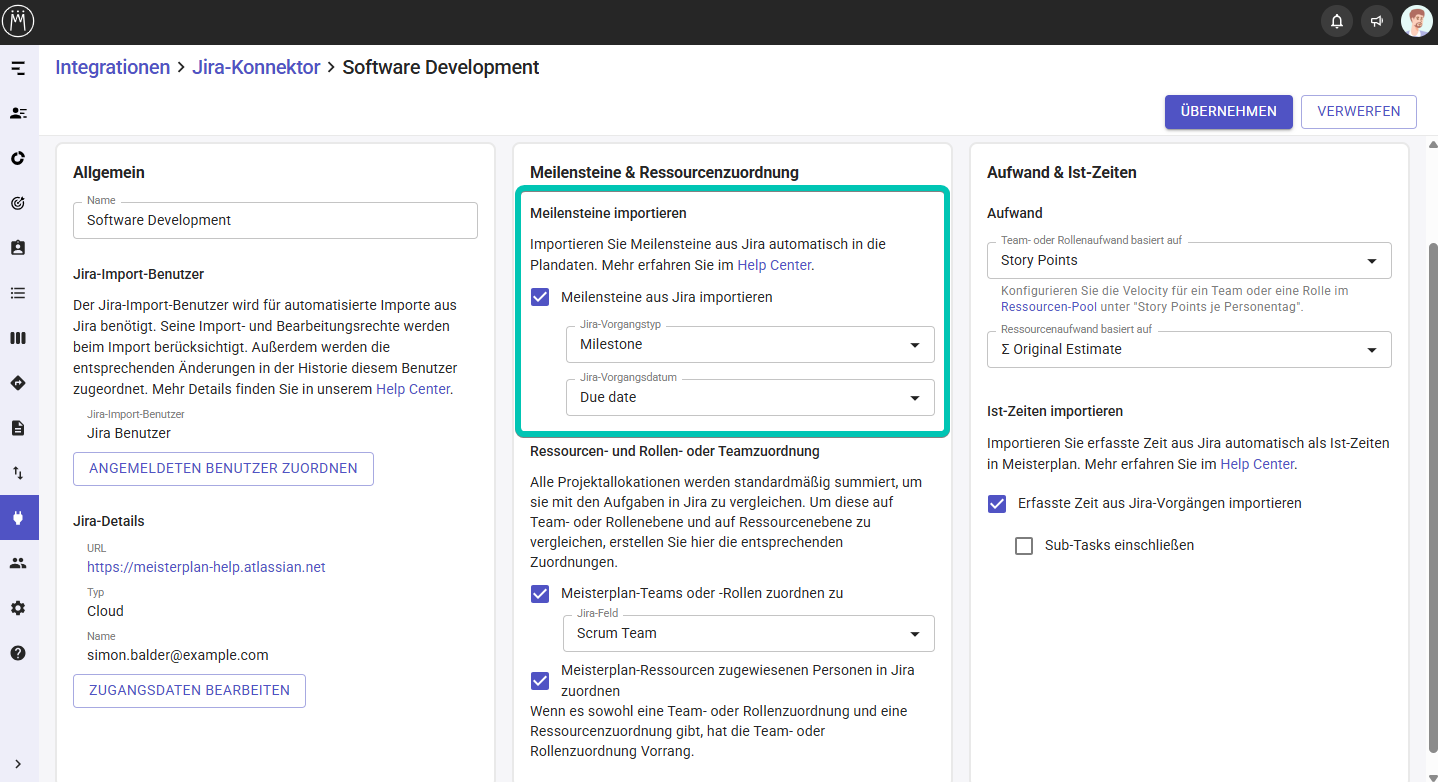Open the Ressourcen-Pool link

tap(1049, 307)
